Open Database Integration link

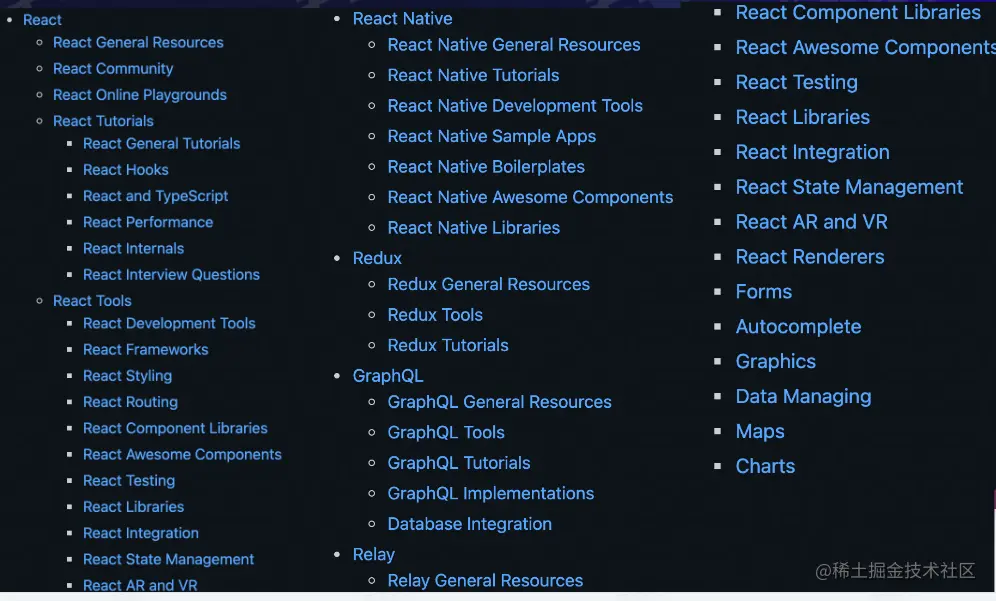469,524
